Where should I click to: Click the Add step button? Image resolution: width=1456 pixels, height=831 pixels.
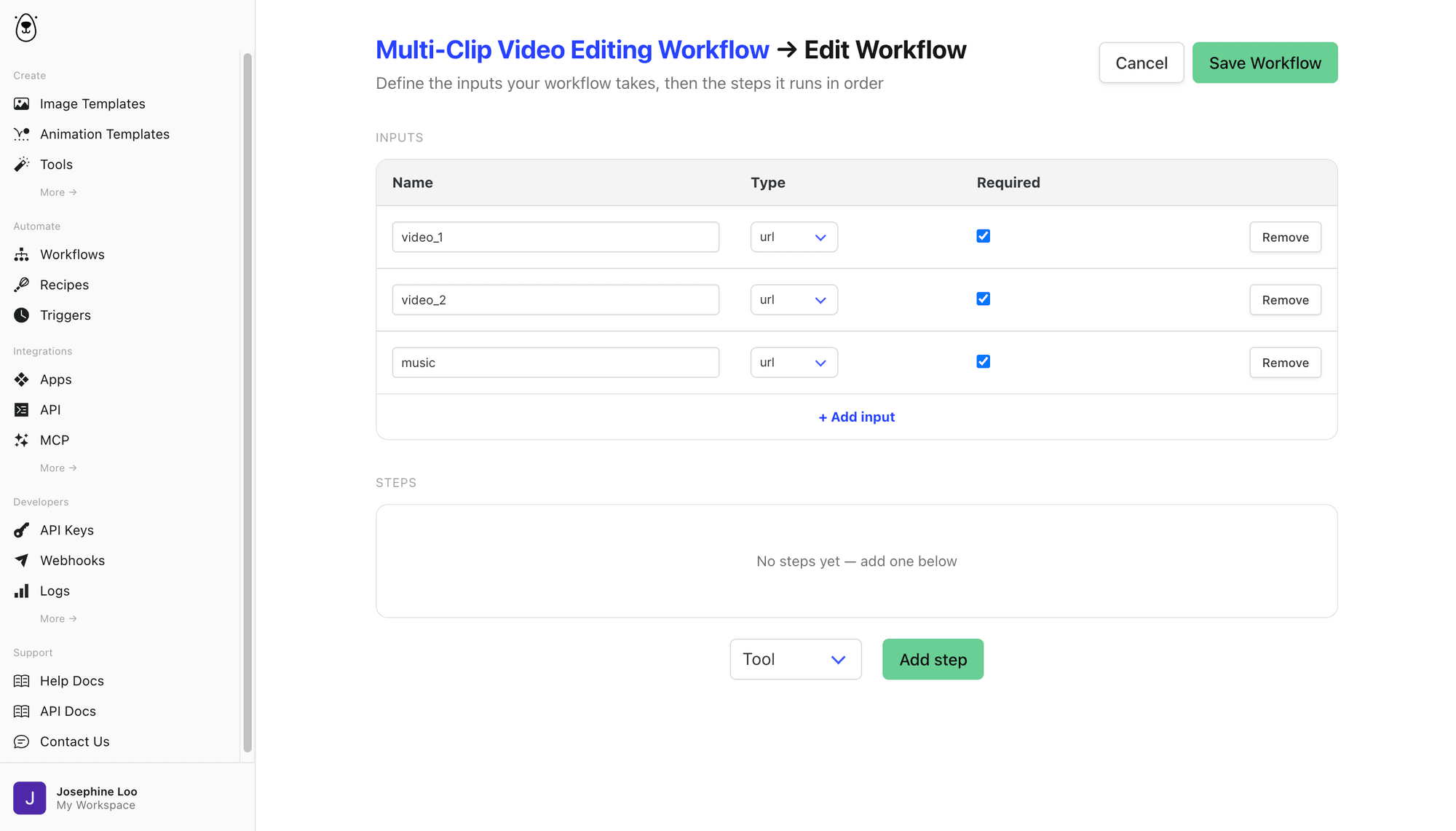tap(933, 659)
